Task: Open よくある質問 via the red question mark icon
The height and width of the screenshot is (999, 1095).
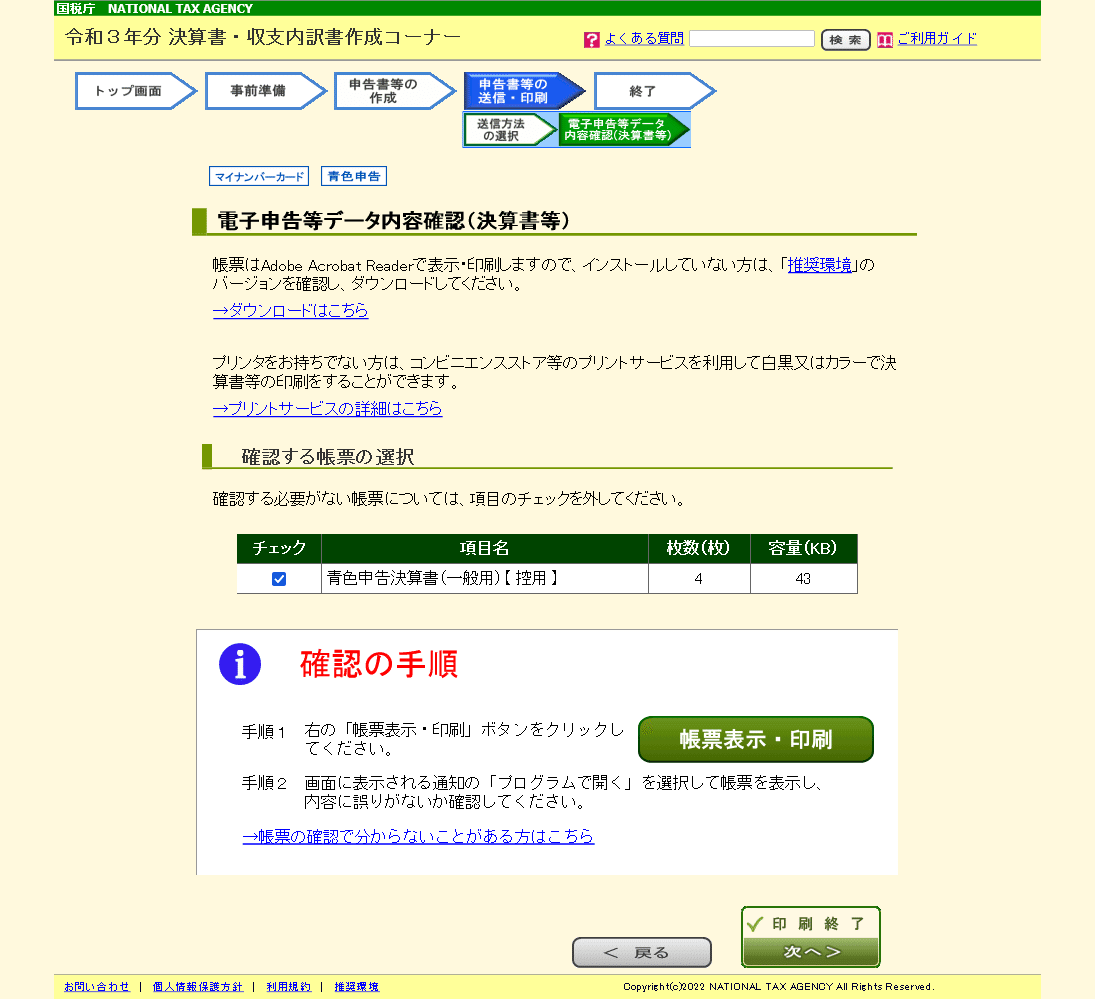Action: point(591,38)
